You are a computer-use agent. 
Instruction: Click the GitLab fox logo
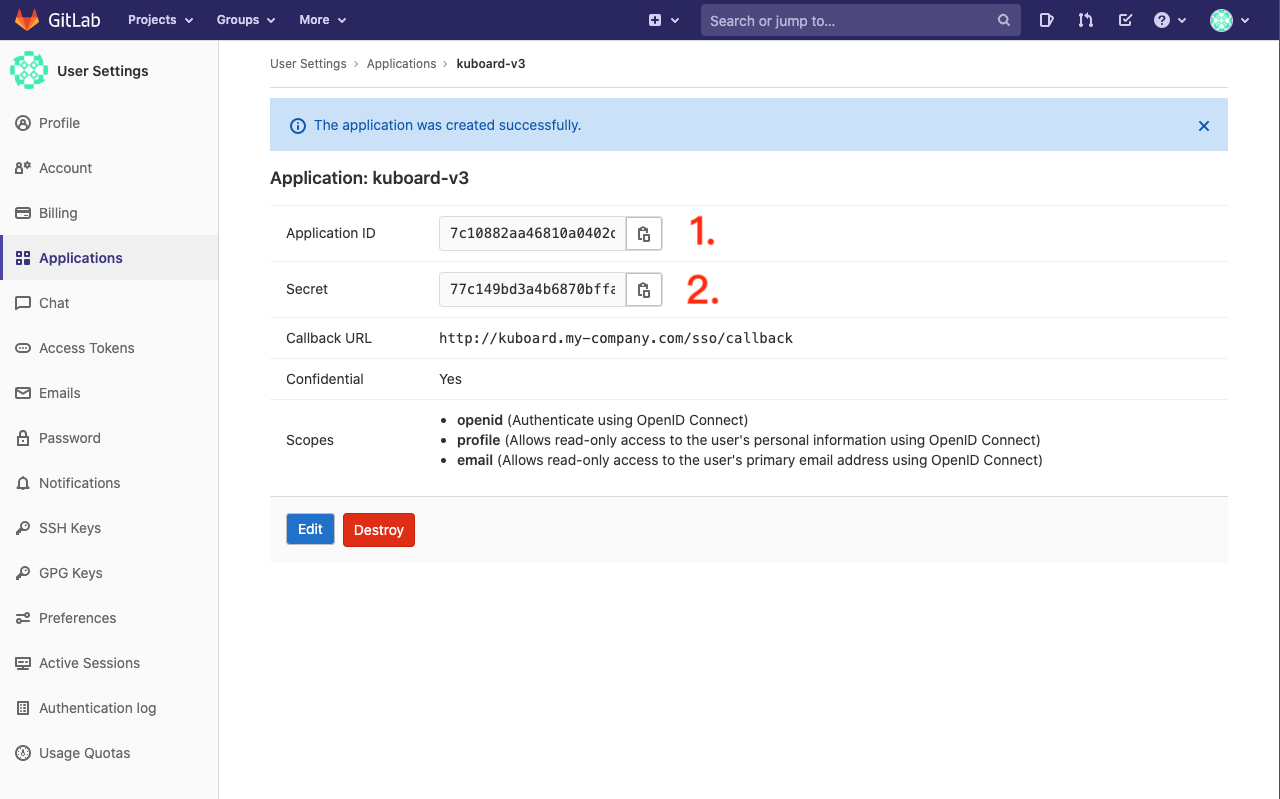[27, 20]
